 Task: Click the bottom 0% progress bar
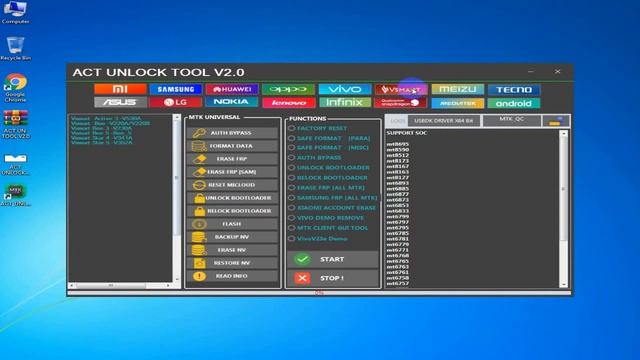319,293
